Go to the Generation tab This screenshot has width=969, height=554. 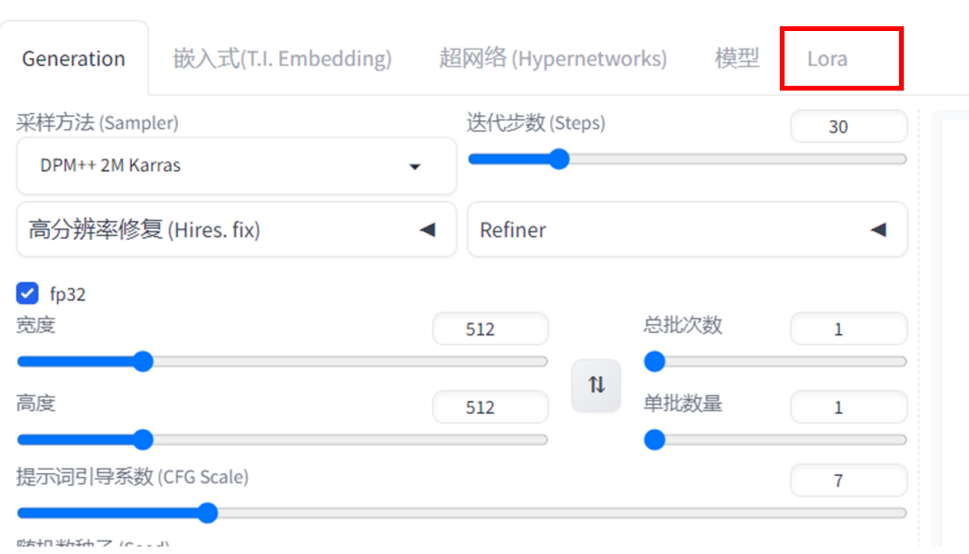click(74, 59)
